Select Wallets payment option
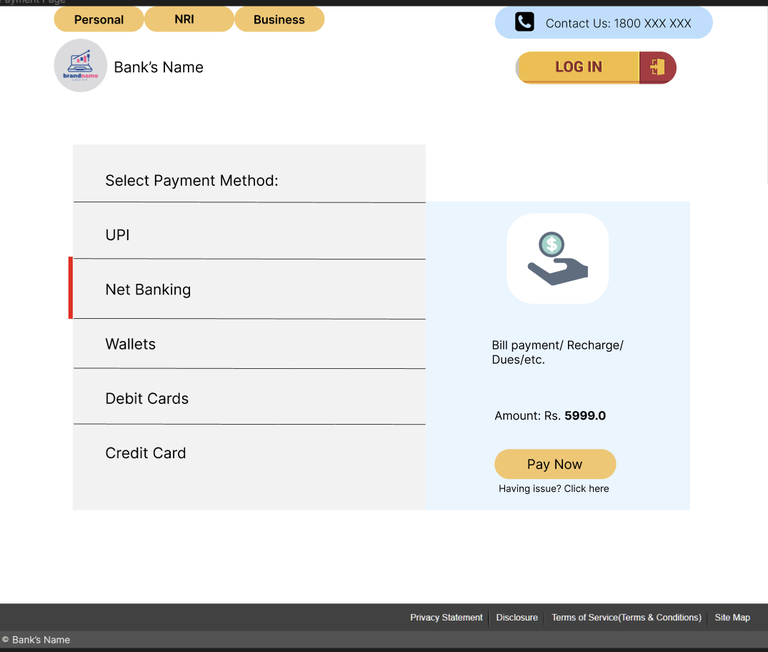 [x=249, y=344]
